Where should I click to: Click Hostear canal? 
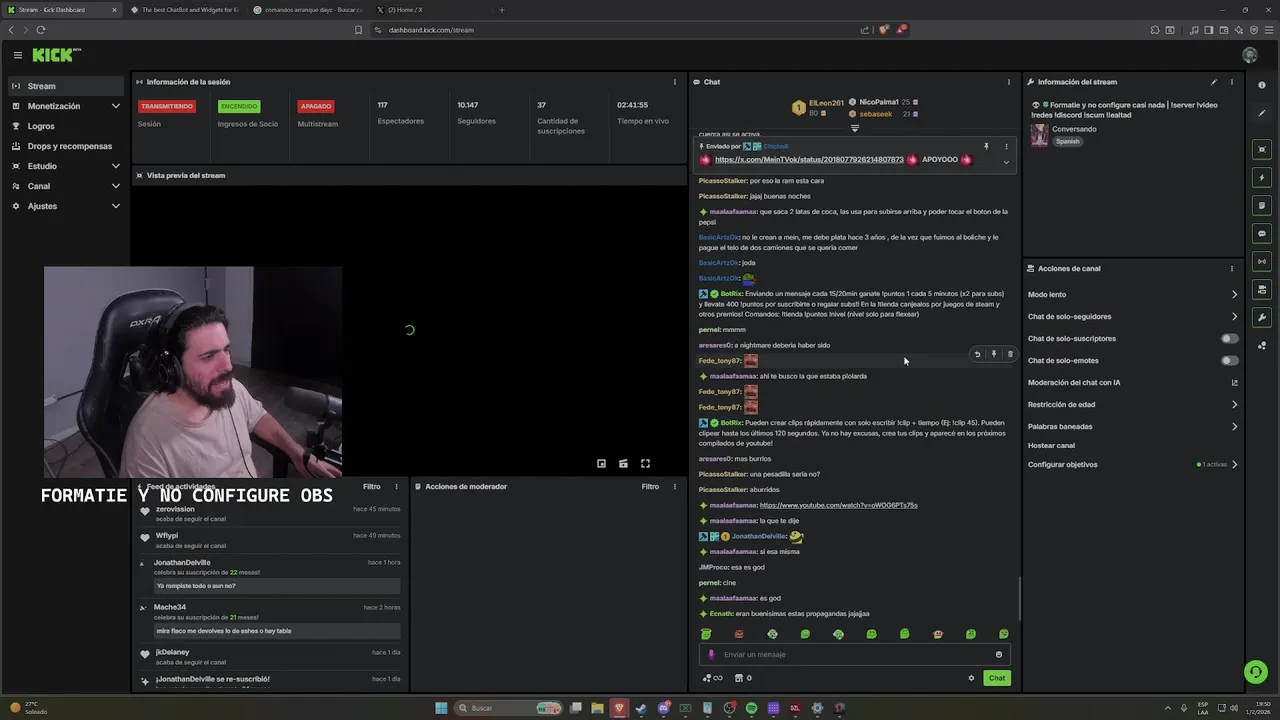pos(1051,445)
